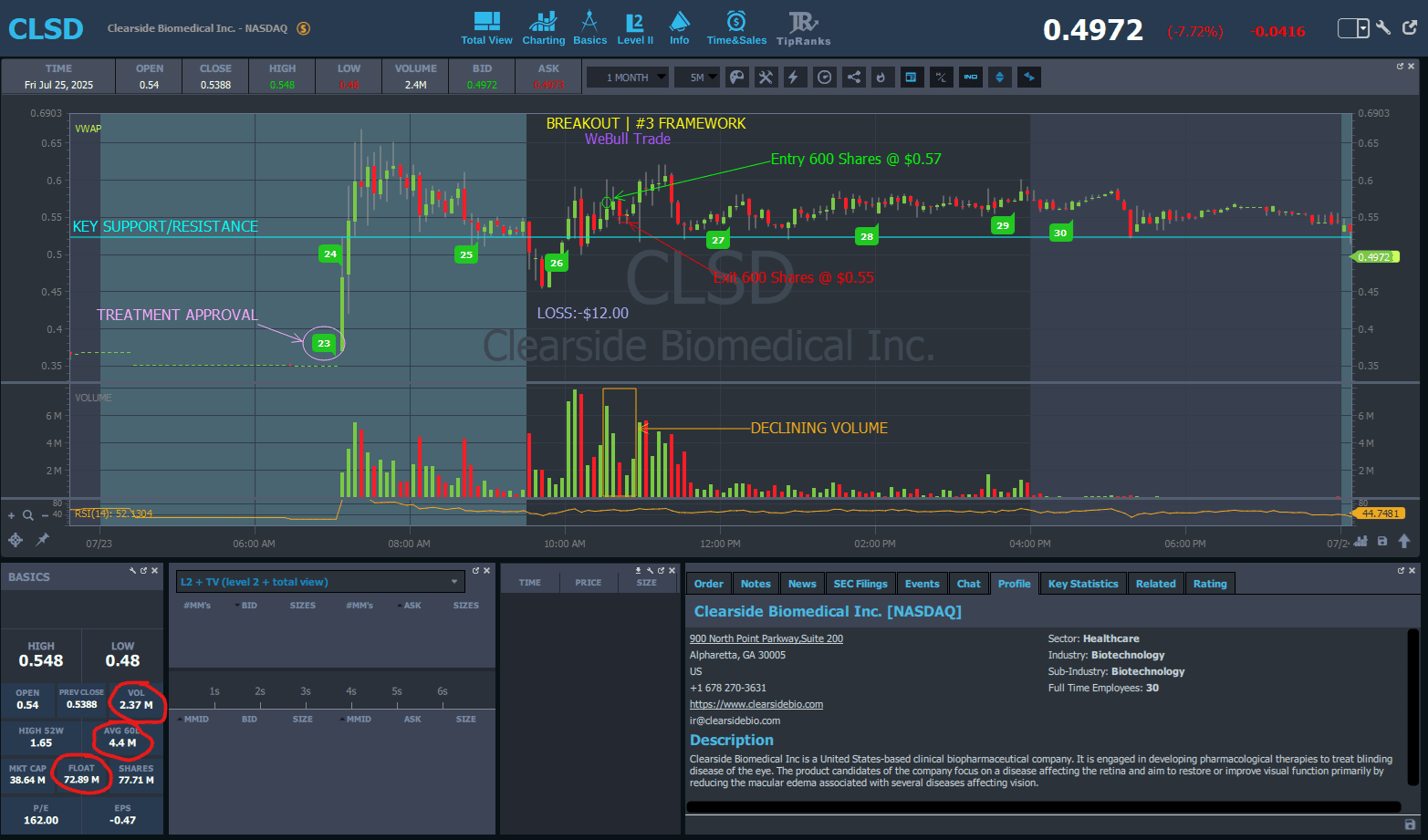Open the chart color palette icon
This screenshot has height=840, width=1428.
pyautogui.click(x=736, y=78)
